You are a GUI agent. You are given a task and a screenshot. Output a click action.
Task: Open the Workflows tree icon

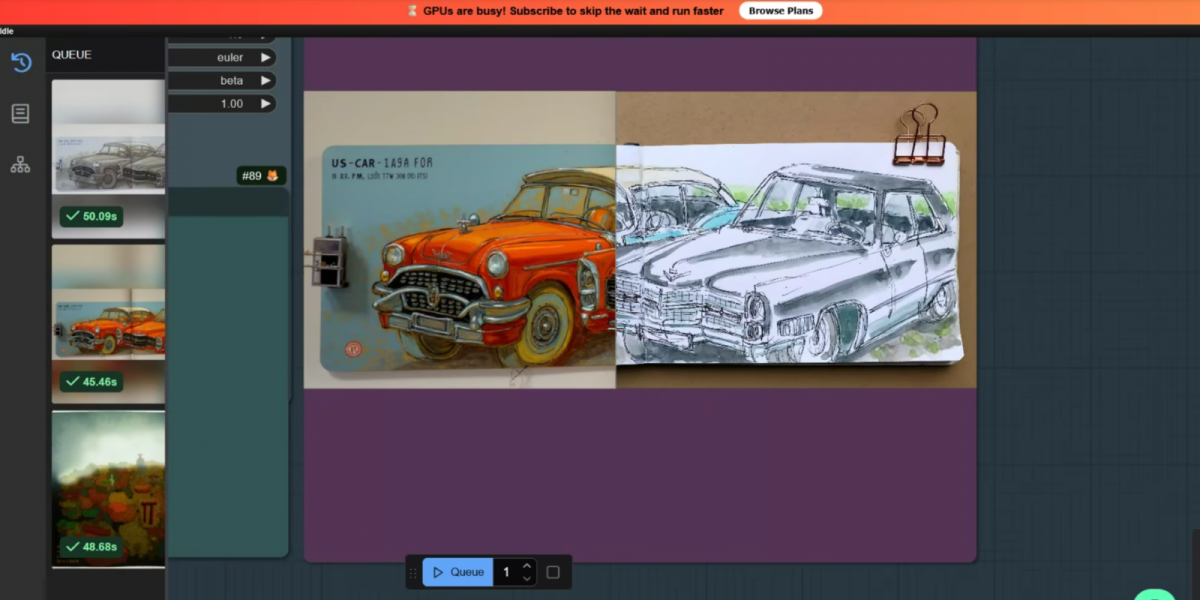20,165
